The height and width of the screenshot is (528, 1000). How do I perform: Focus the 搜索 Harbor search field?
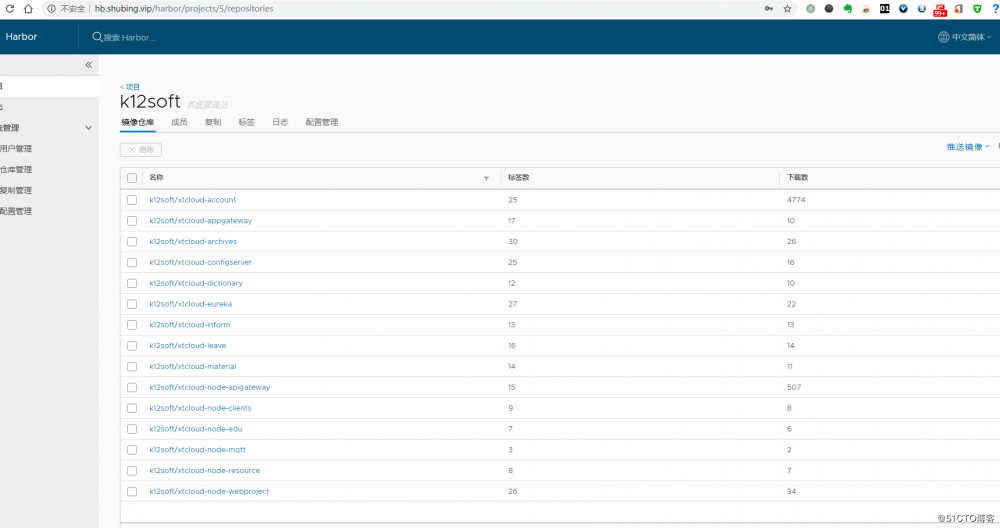tap(129, 38)
